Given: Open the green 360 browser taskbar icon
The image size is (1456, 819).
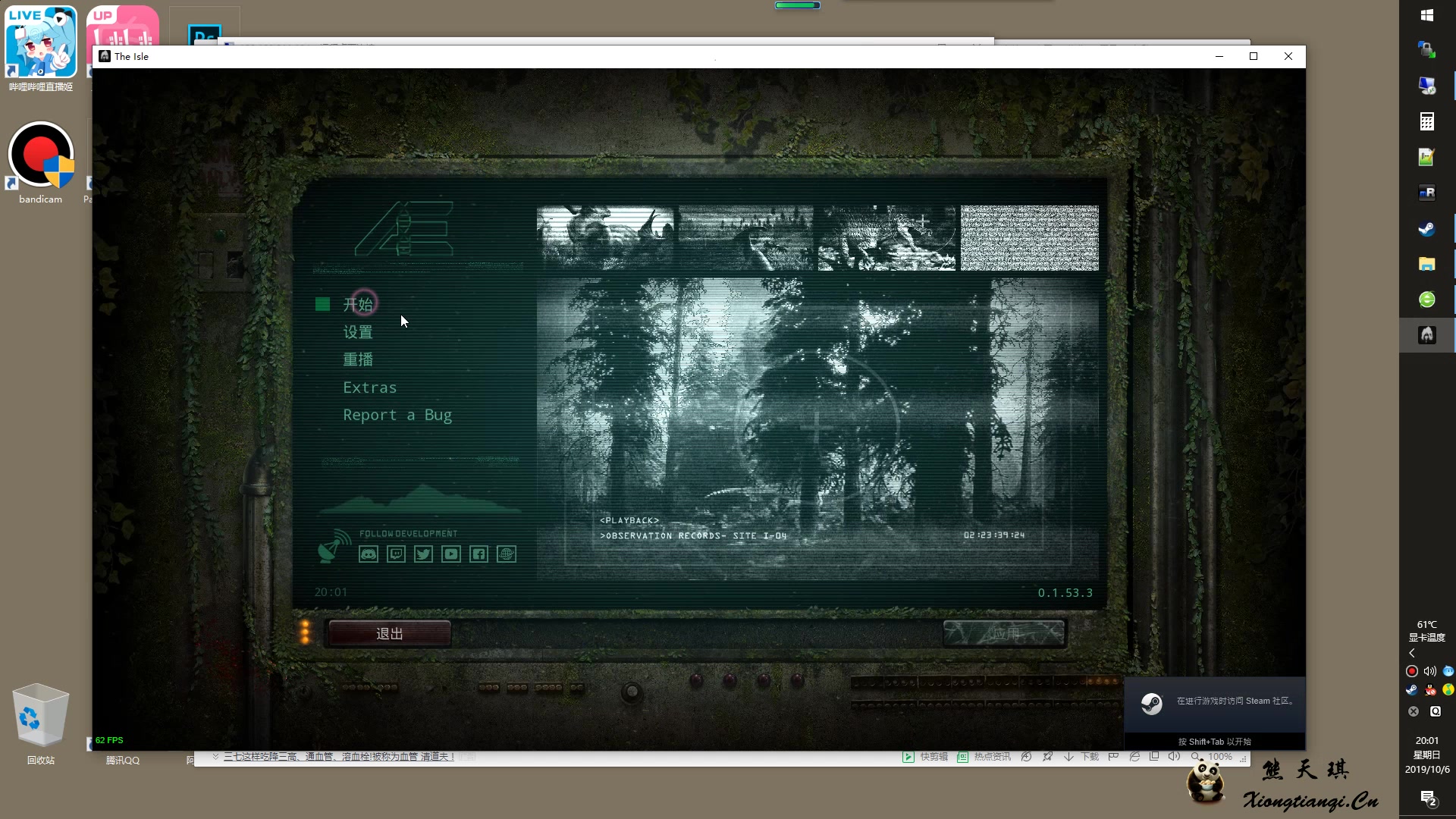Looking at the screenshot, I should click(x=1427, y=300).
